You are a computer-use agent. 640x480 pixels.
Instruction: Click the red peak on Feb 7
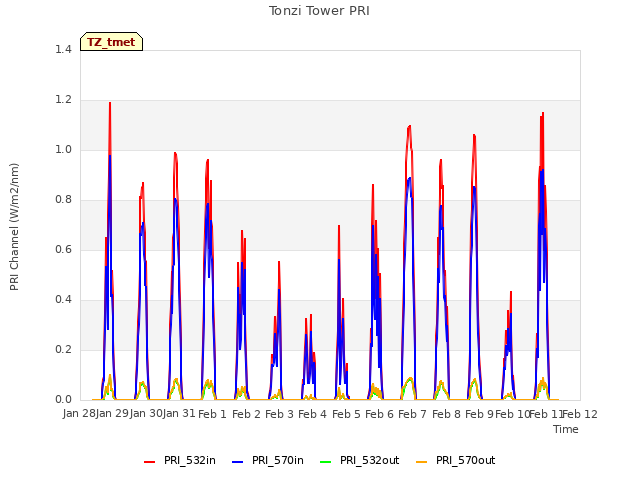(409, 127)
